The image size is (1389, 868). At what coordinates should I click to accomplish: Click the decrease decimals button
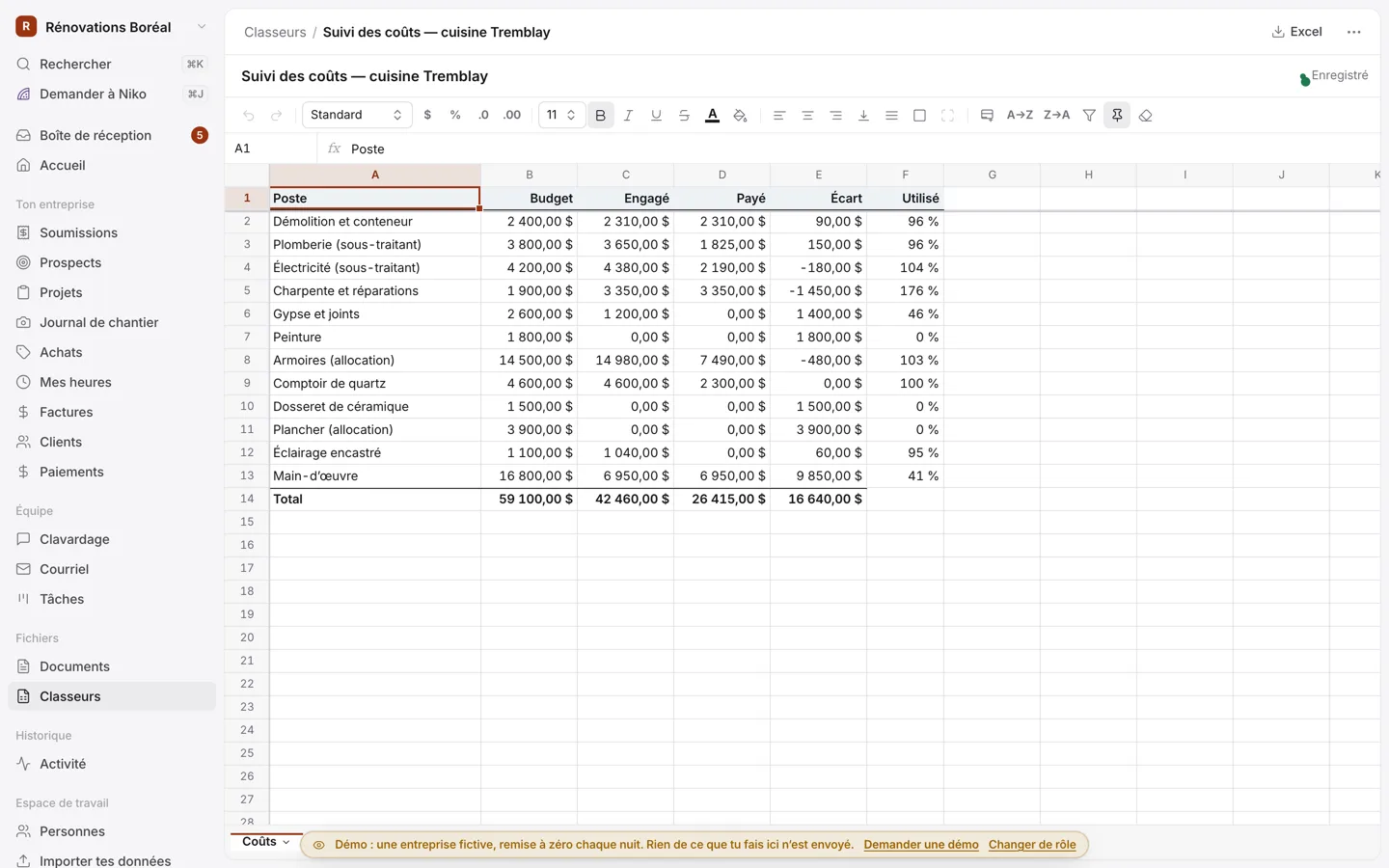click(483, 116)
